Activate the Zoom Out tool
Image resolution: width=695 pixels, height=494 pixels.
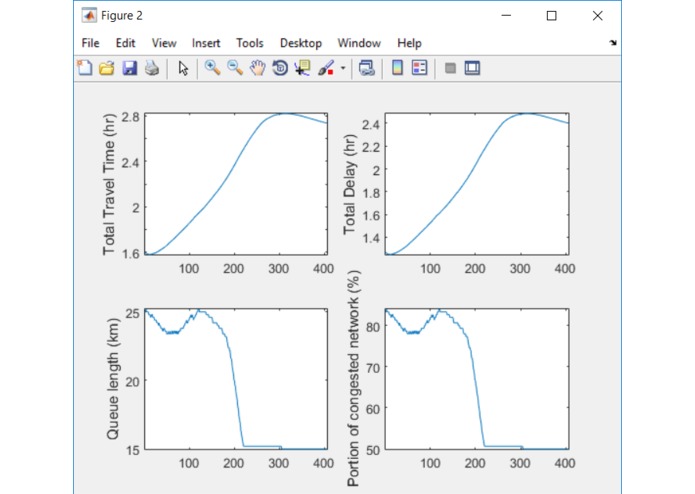235,68
